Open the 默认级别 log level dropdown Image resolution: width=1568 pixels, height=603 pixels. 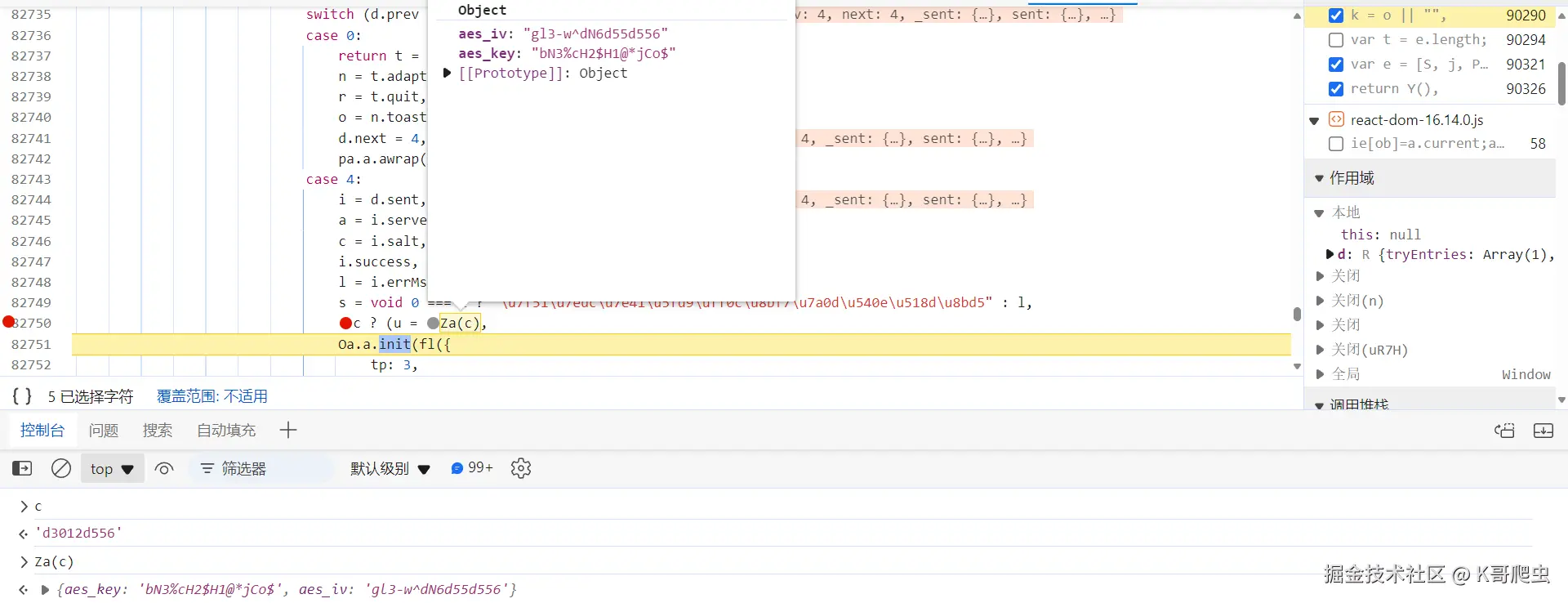click(390, 468)
